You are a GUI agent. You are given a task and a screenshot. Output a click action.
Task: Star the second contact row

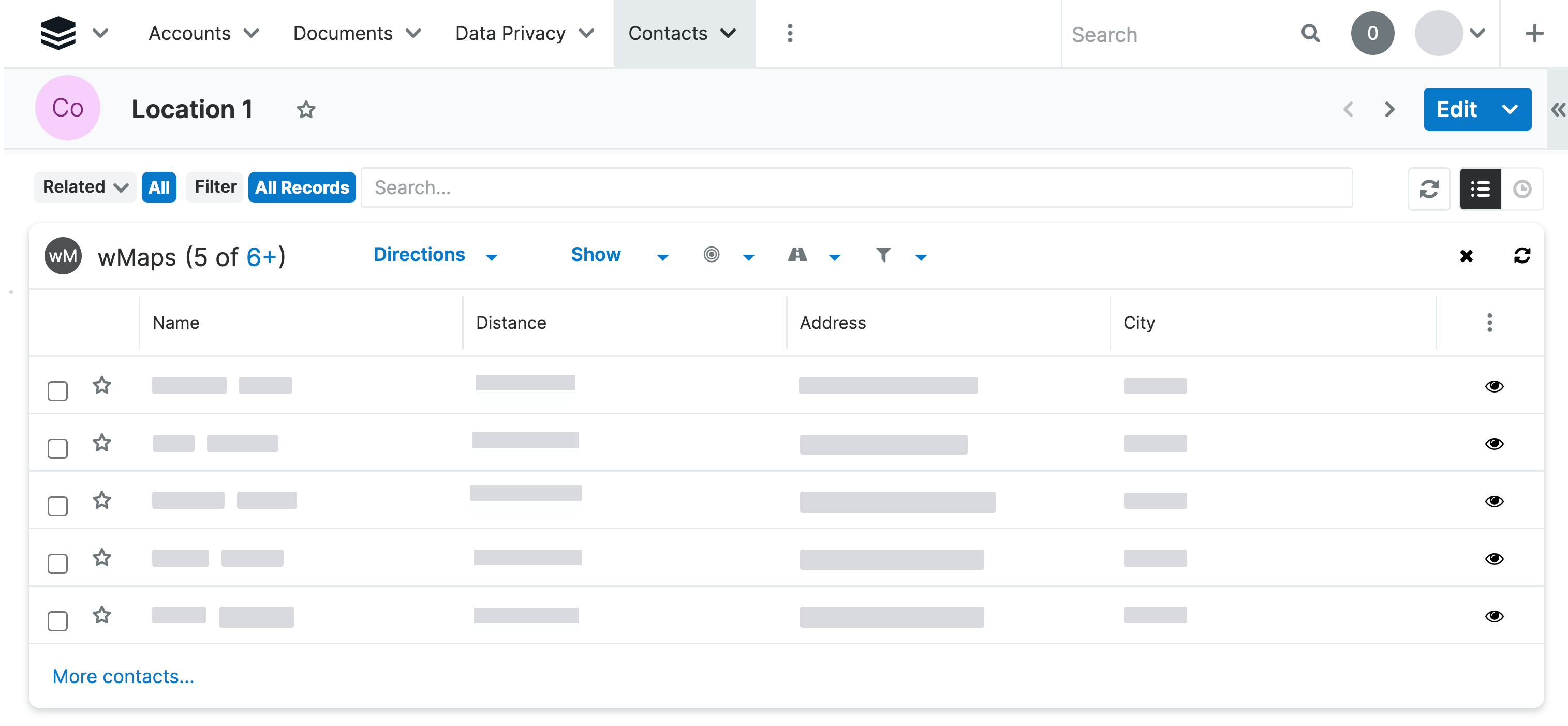(x=101, y=442)
